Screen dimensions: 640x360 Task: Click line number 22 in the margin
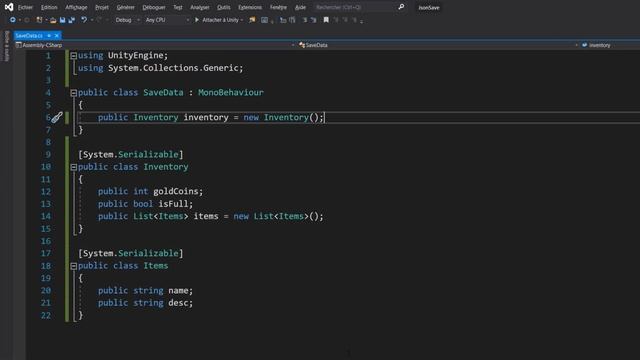(46, 316)
